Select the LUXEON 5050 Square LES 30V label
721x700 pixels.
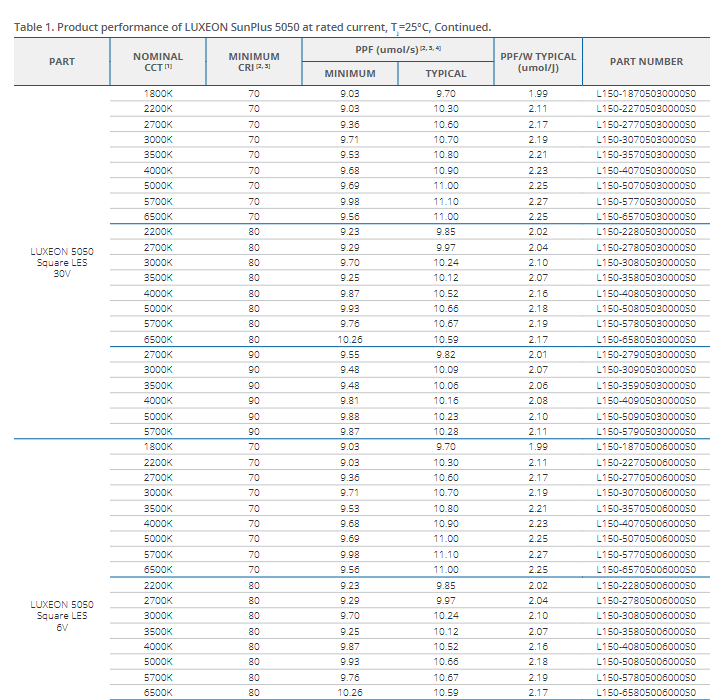pyautogui.click(x=62, y=263)
